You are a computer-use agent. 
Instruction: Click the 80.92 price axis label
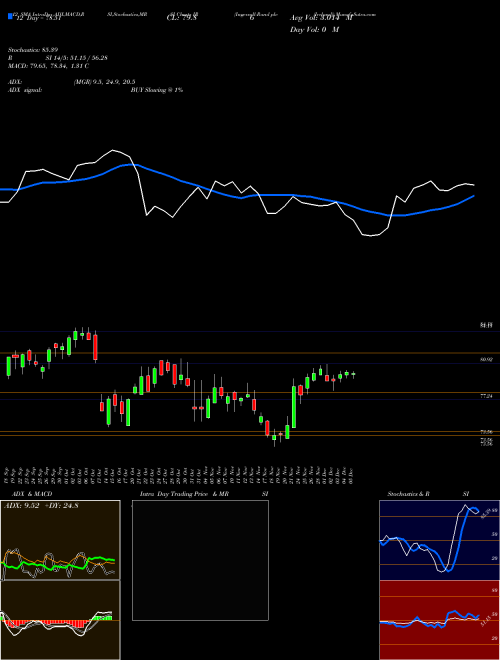coord(486,360)
